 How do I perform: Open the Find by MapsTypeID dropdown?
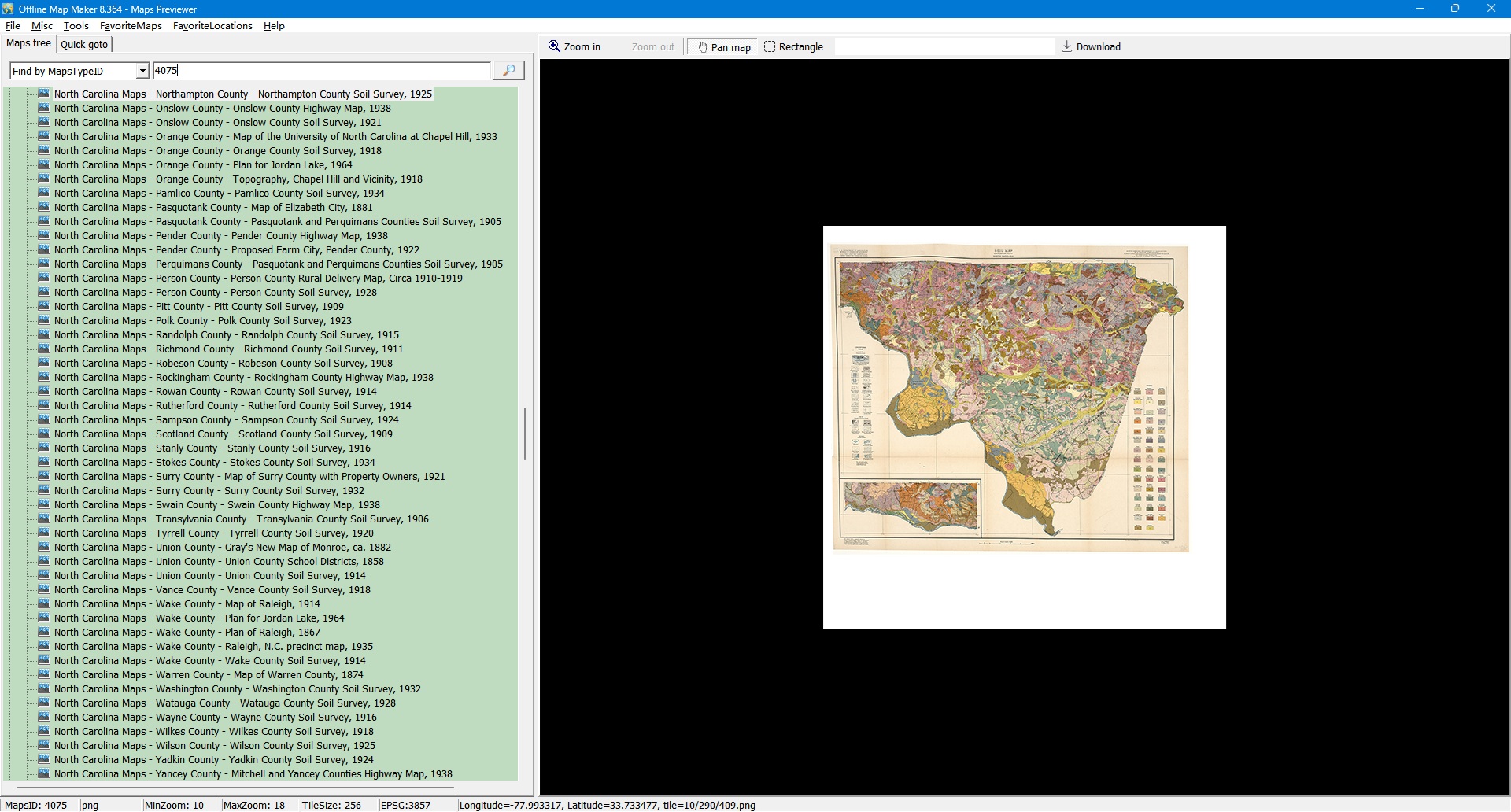pyautogui.click(x=142, y=71)
